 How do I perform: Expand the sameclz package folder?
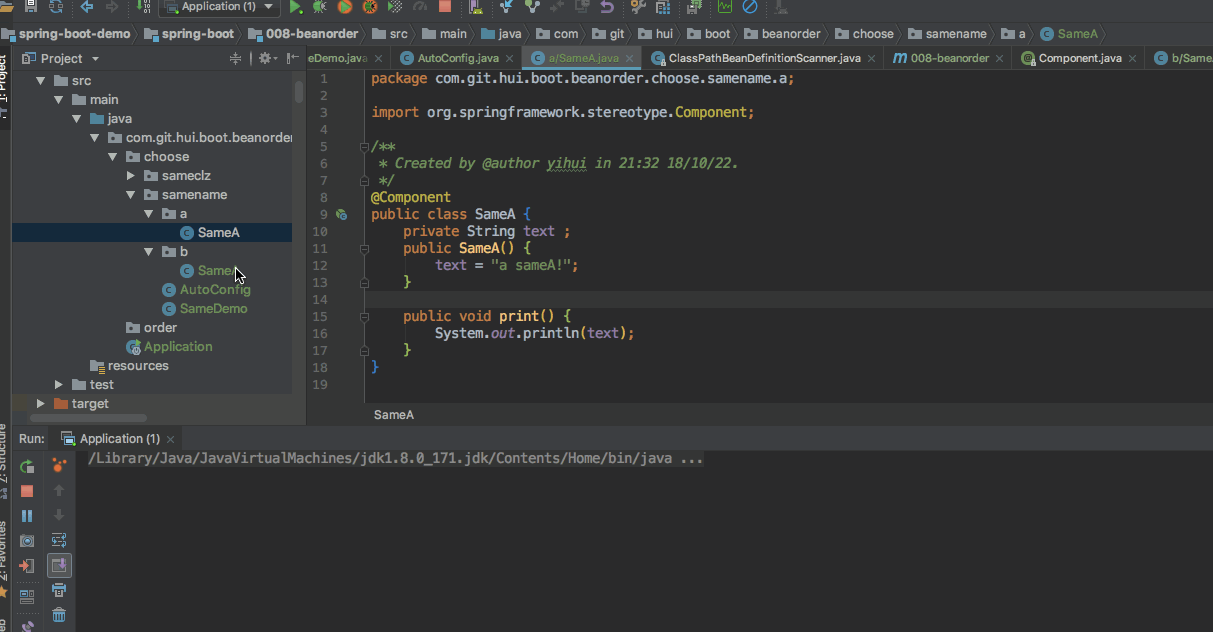[130, 176]
